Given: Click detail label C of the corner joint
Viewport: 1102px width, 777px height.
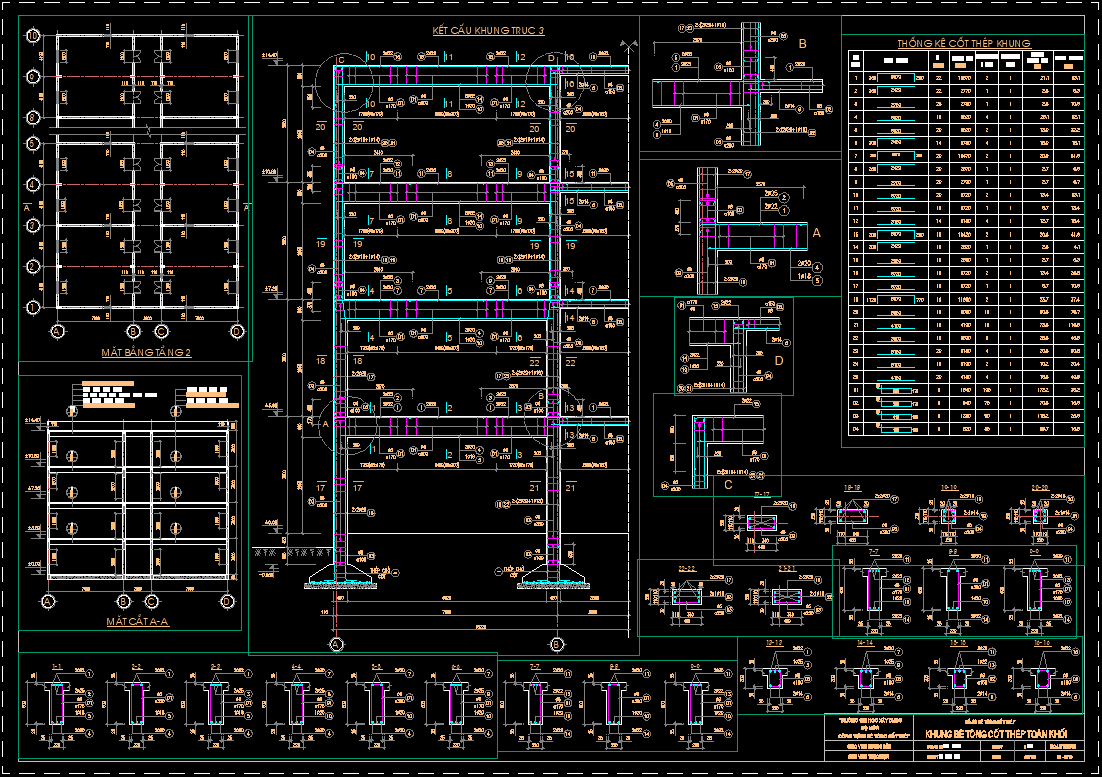Looking at the screenshot, I should coord(728,485).
